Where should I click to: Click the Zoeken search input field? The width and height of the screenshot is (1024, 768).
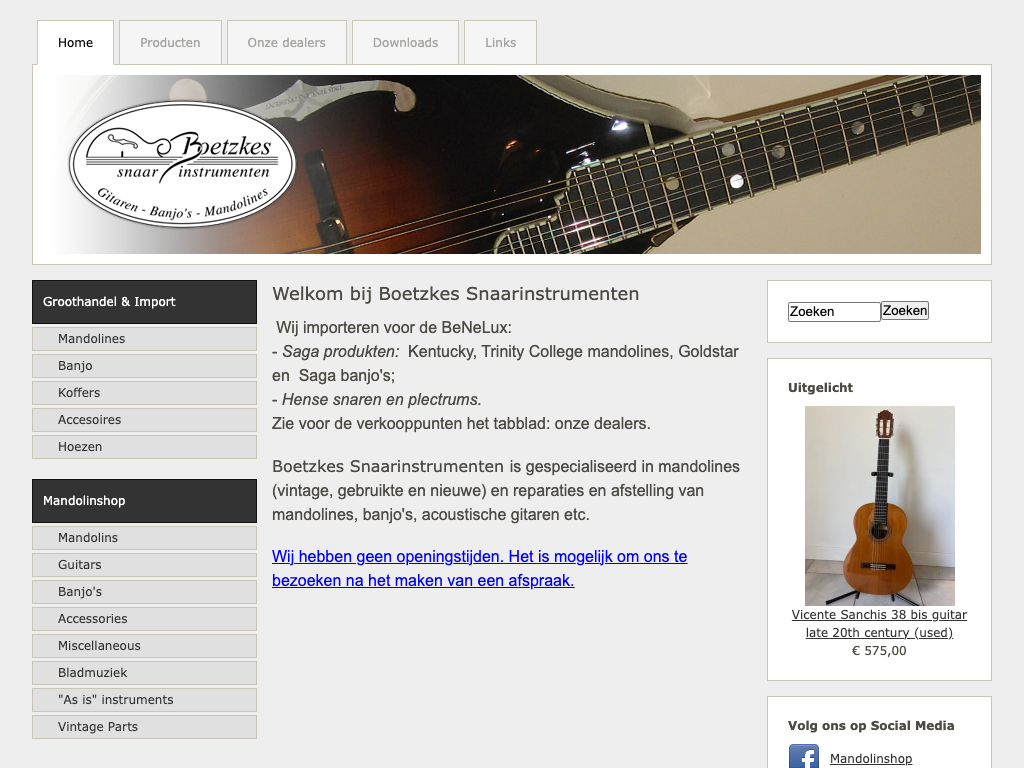point(834,312)
